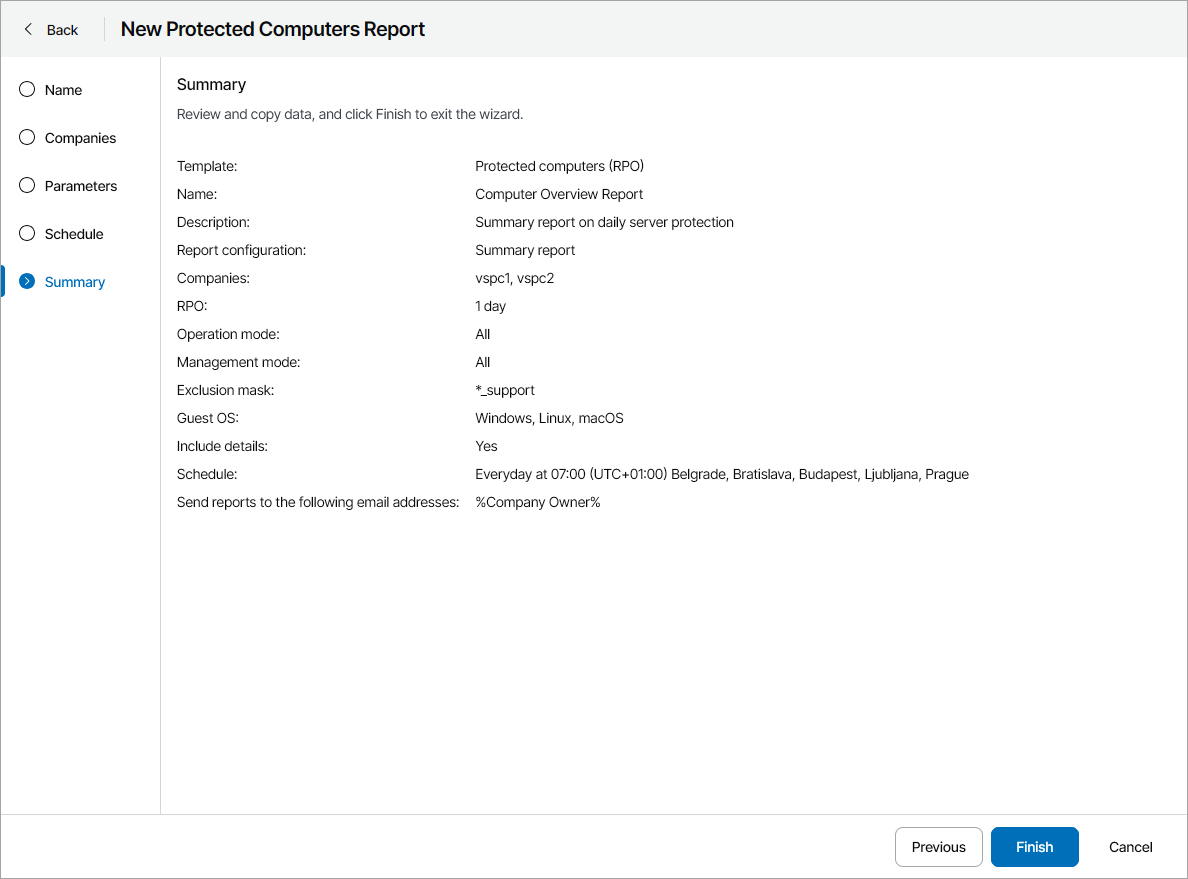Viewport: 1188px width, 879px height.
Task: Click the %Company Owner% email value
Action: [537, 502]
